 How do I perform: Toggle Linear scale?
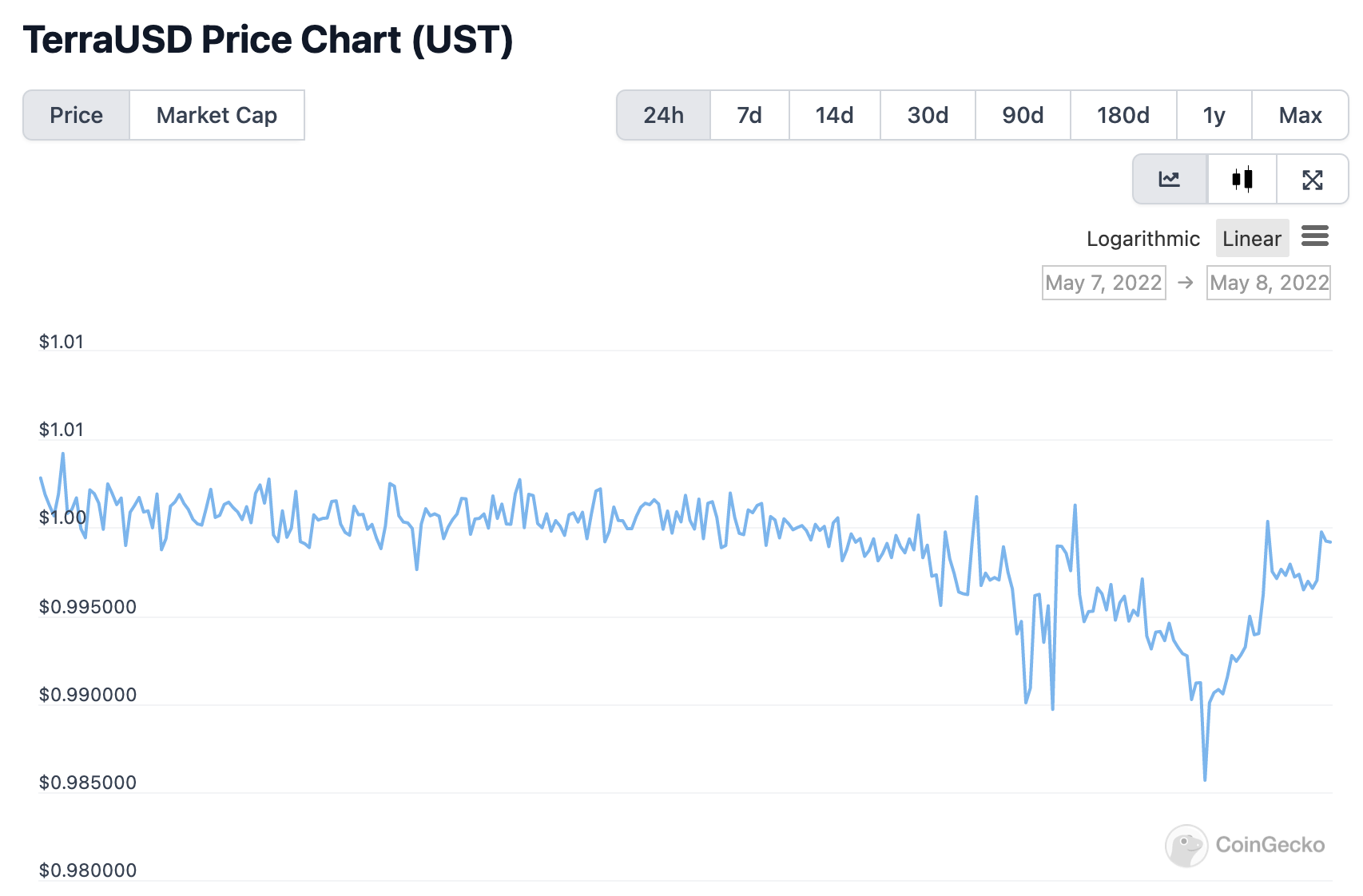pyautogui.click(x=1251, y=239)
